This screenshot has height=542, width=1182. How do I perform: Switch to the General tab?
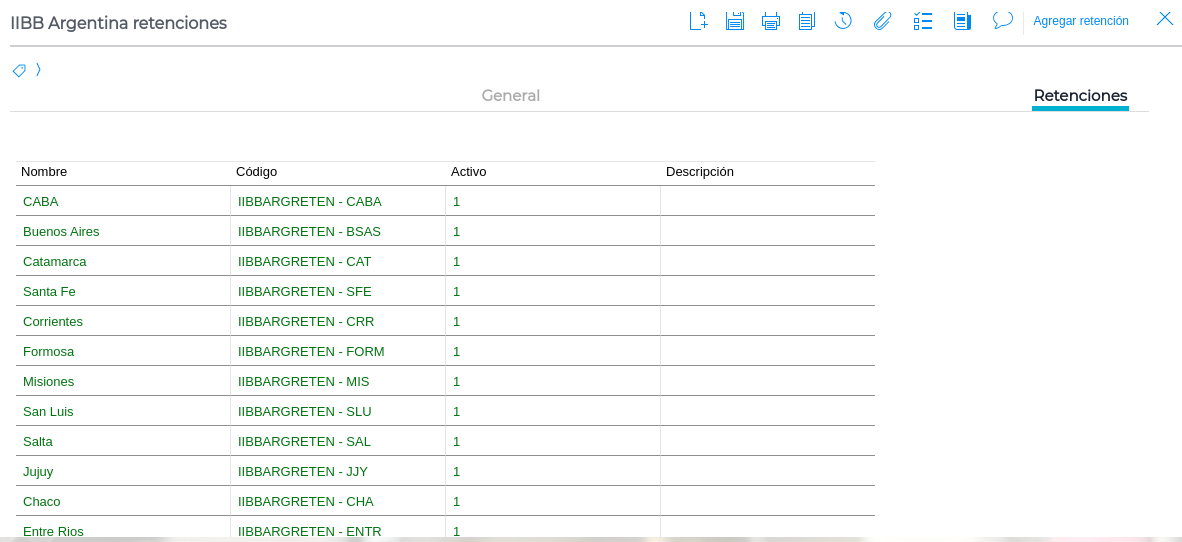click(x=510, y=96)
